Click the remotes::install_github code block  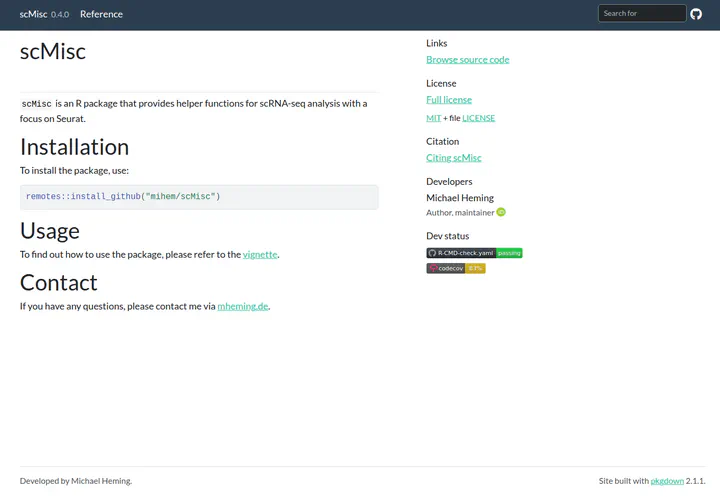tap(199, 197)
